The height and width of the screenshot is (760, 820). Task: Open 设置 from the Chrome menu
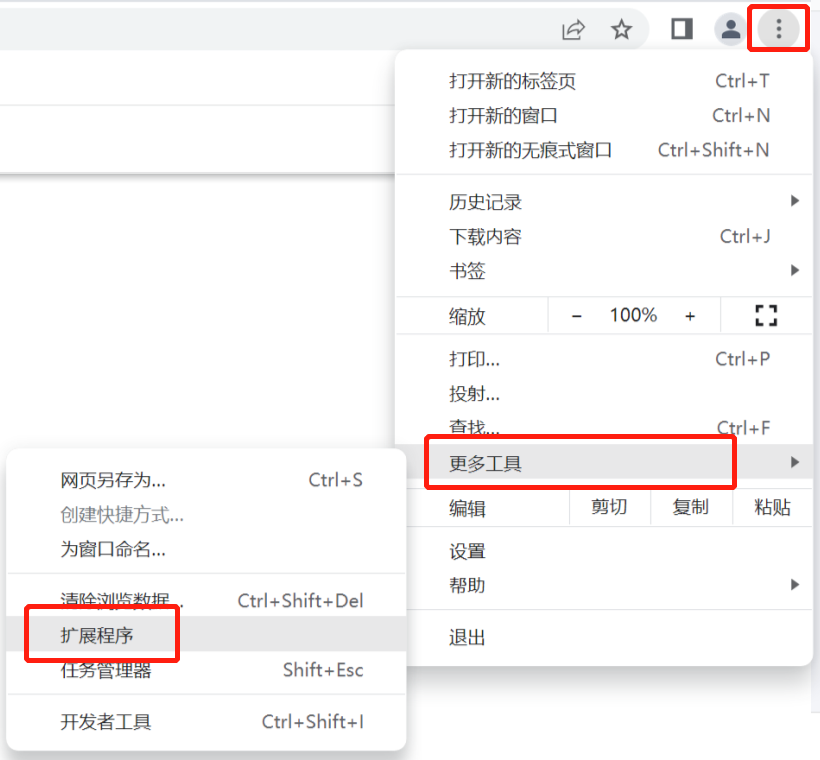(468, 551)
